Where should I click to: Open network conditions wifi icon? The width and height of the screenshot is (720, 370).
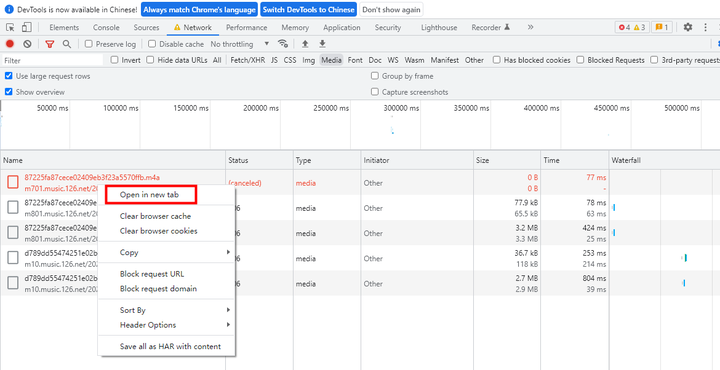283,44
